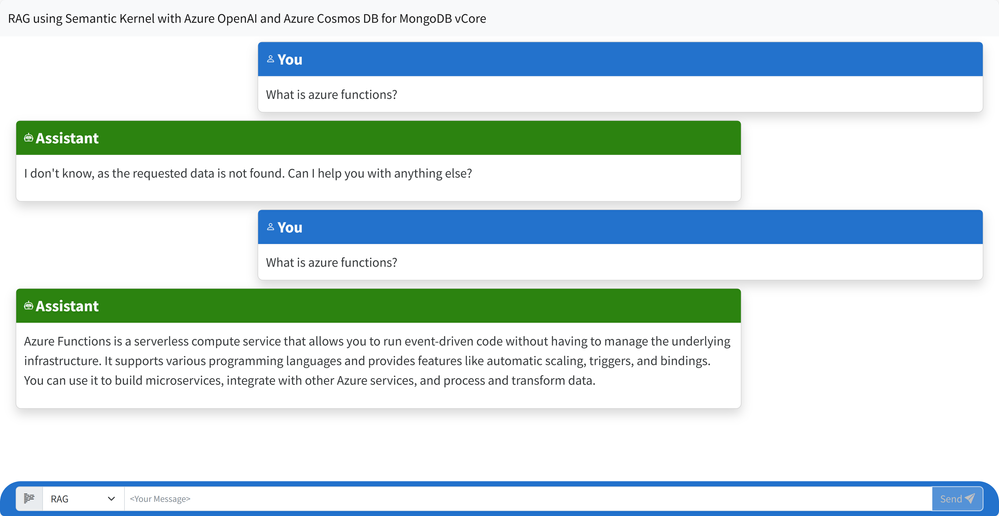Screen dimensions: 999x516
Task: Click the Send button
Action: (x=957, y=499)
